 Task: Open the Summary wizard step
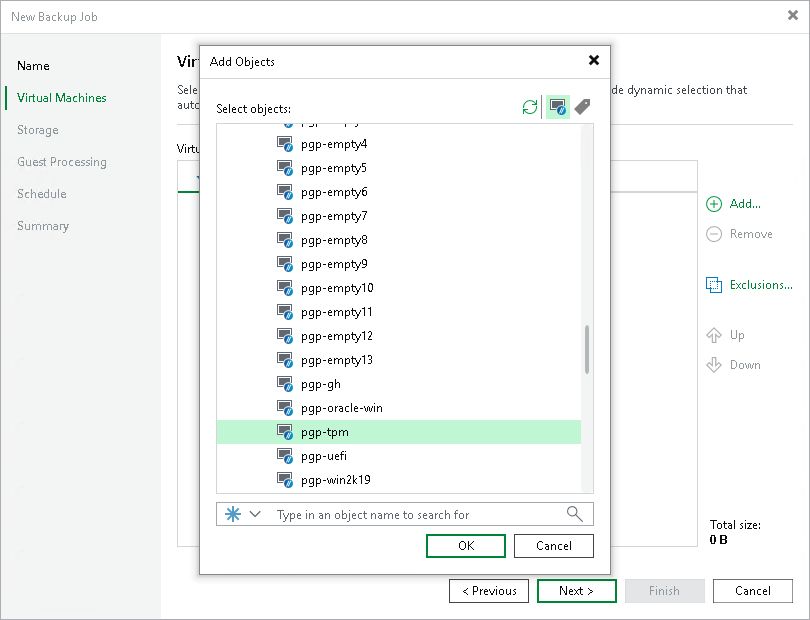pyautogui.click(x=43, y=226)
